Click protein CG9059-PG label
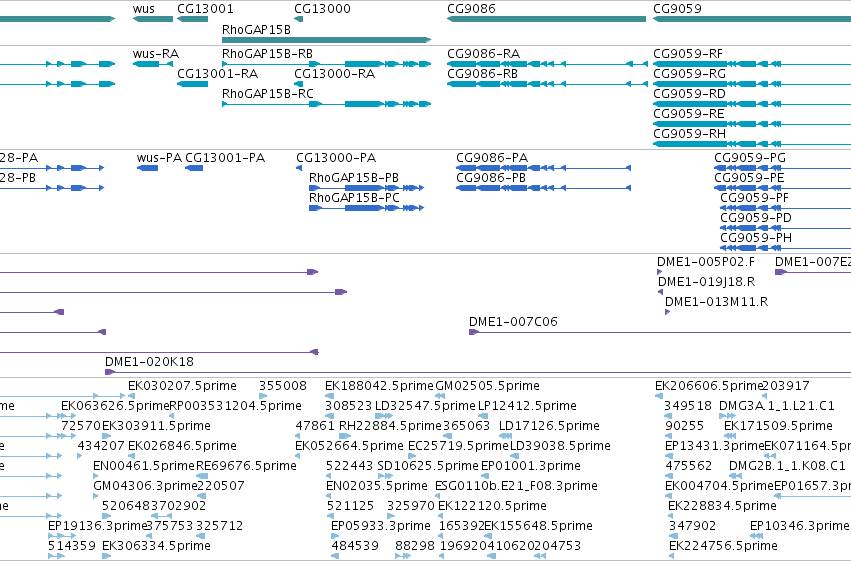Viewport: 851px width, 561px height. (x=750, y=158)
